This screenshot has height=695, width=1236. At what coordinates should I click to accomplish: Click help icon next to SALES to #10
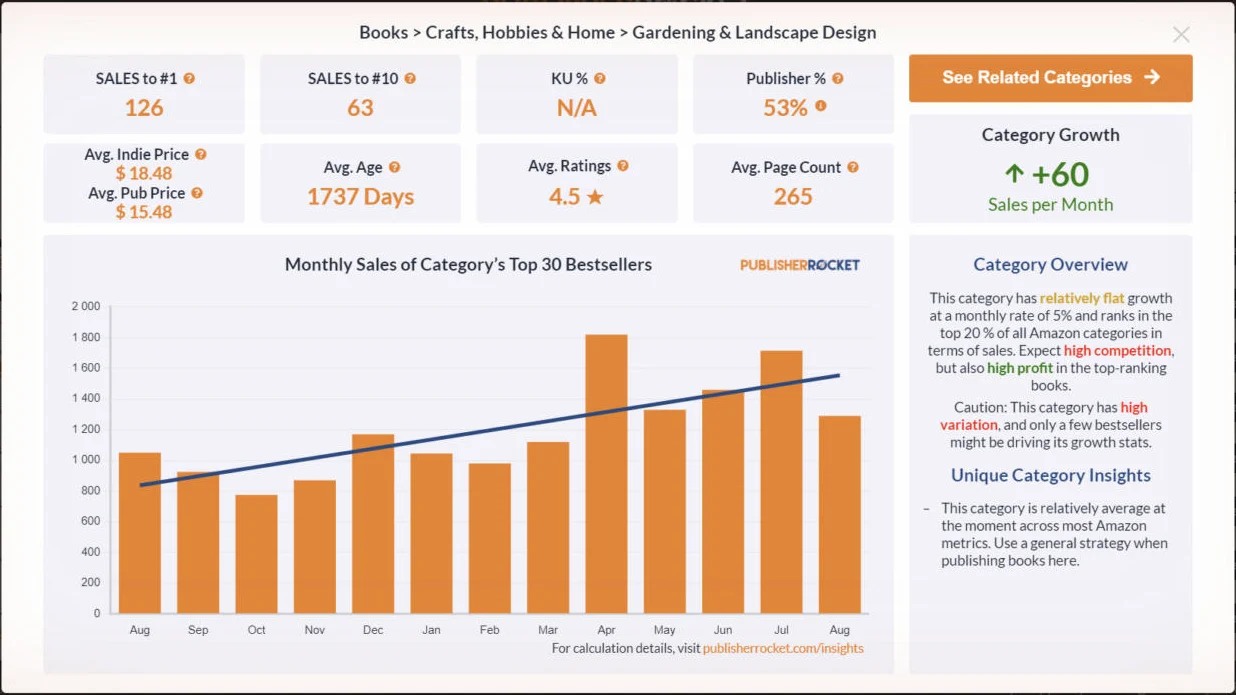410,78
